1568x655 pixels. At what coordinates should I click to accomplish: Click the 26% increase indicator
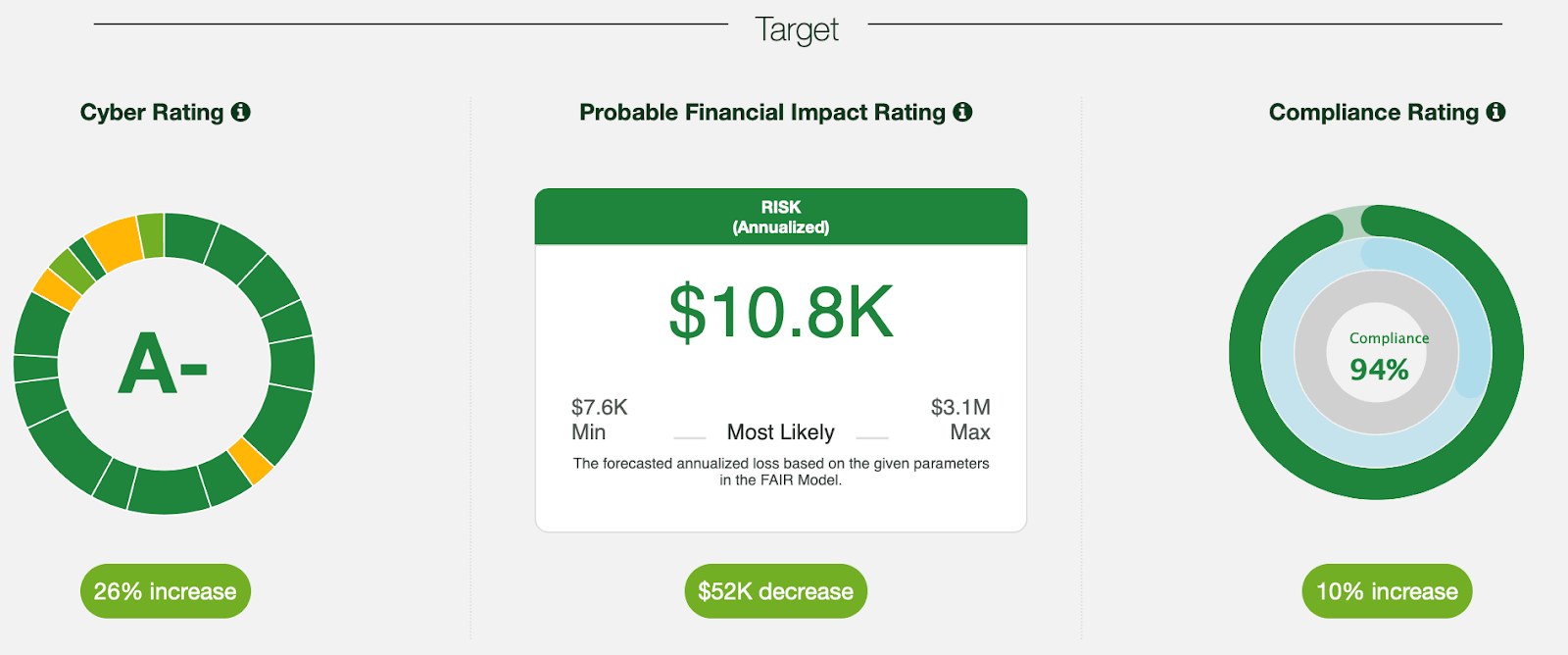(x=165, y=590)
